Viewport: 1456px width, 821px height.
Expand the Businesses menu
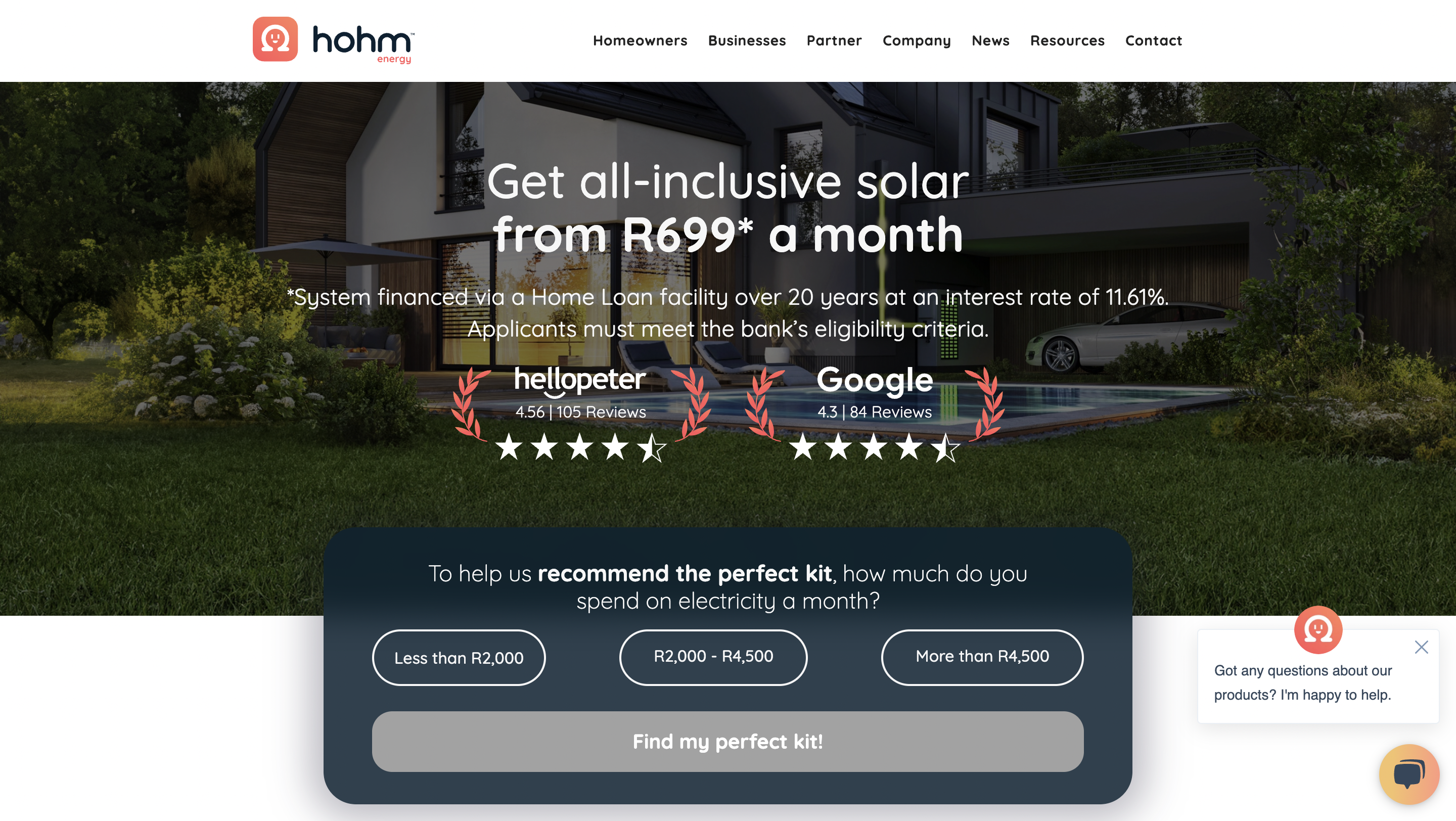point(747,40)
